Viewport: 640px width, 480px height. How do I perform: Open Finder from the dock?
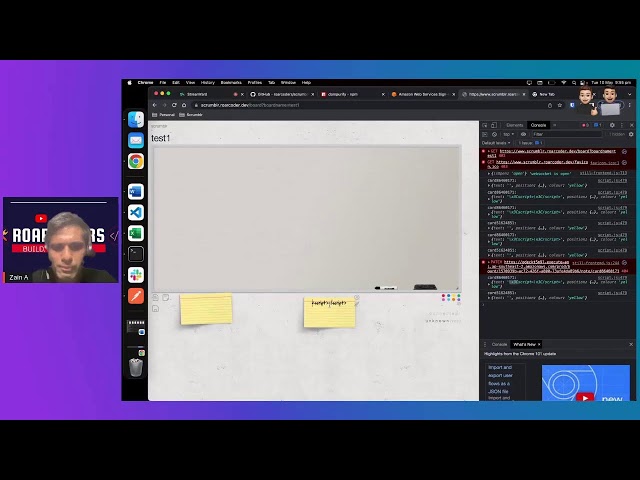click(136, 120)
